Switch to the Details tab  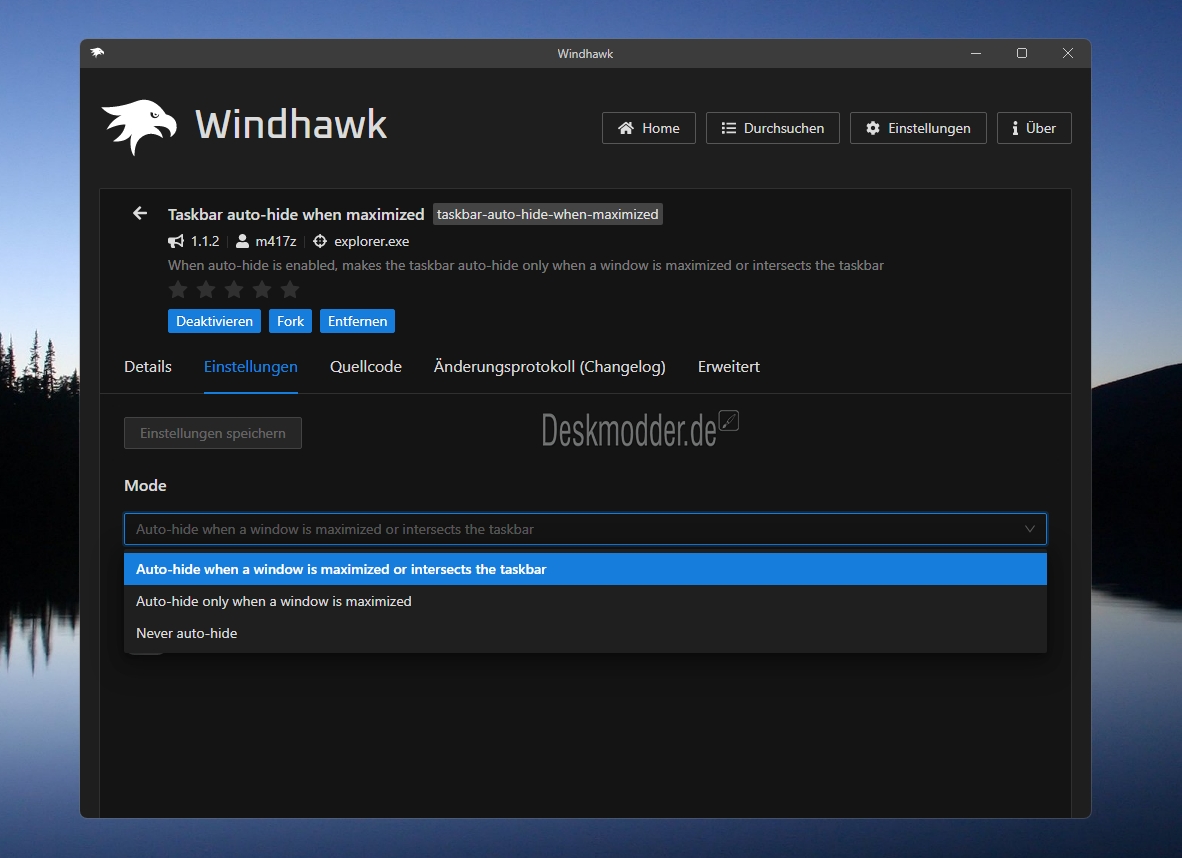(x=148, y=366)
